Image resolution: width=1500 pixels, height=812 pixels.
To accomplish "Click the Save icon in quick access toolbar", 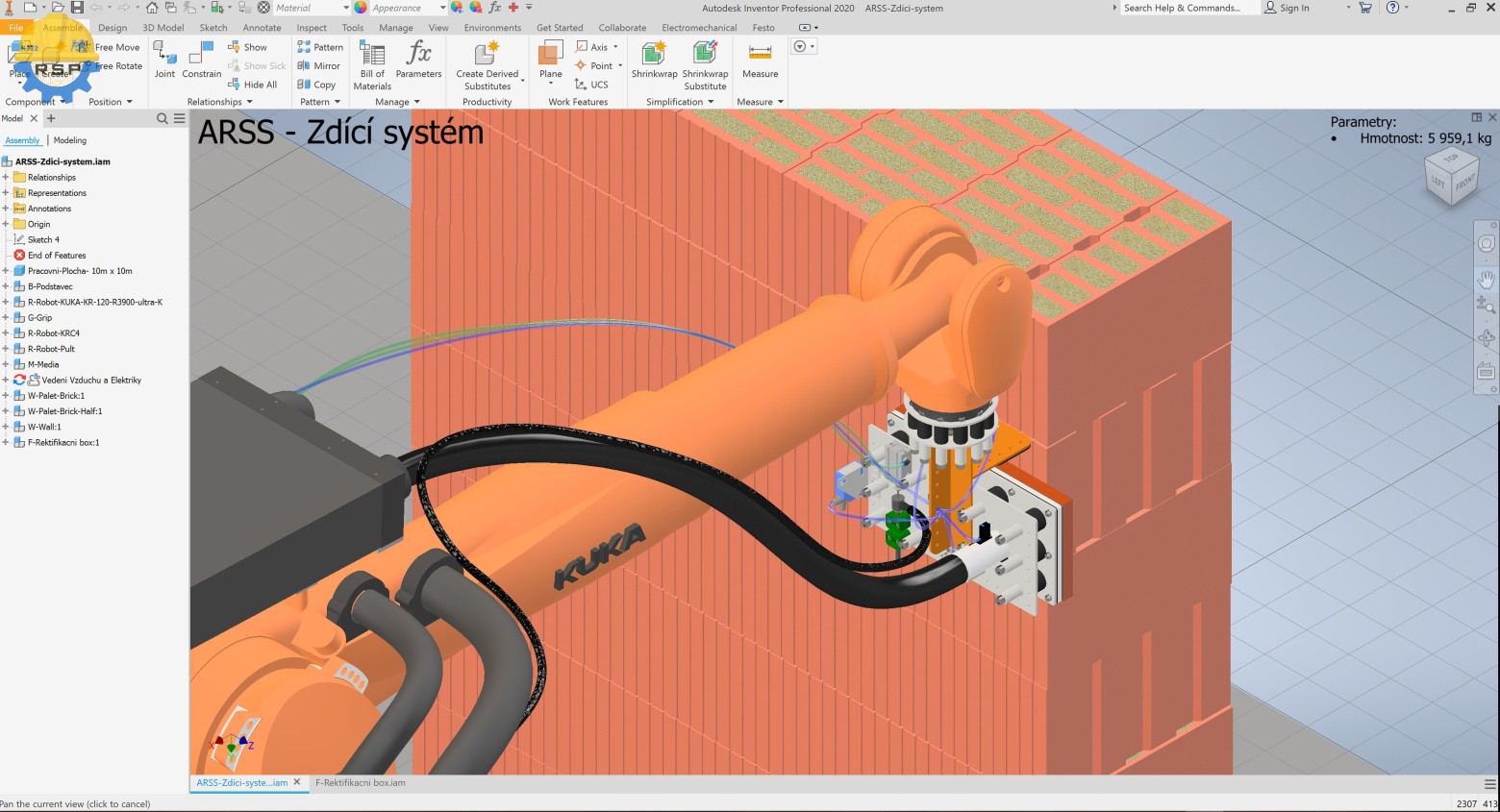I will (77, 8).
